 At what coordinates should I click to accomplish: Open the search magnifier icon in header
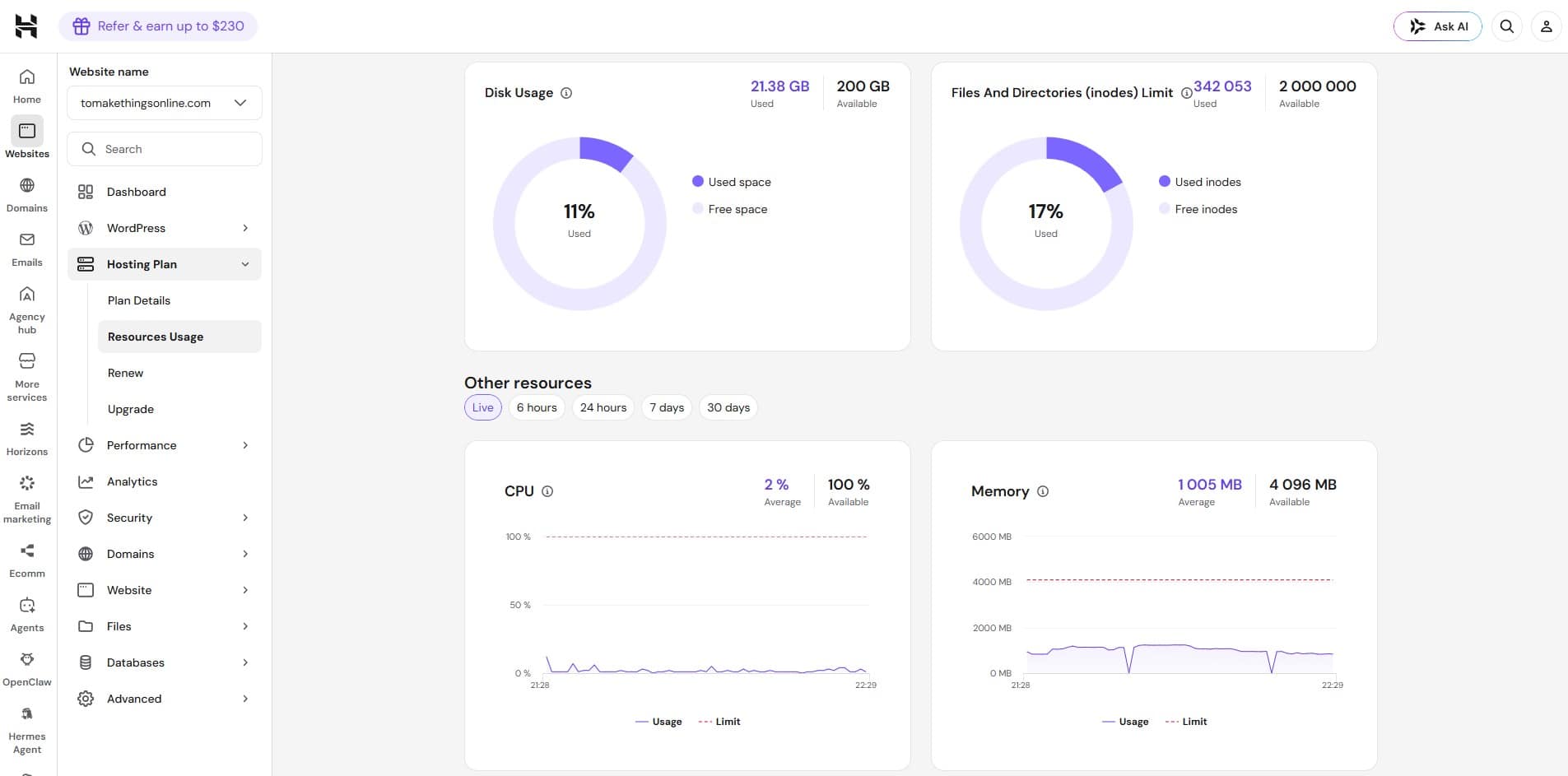1507,26
